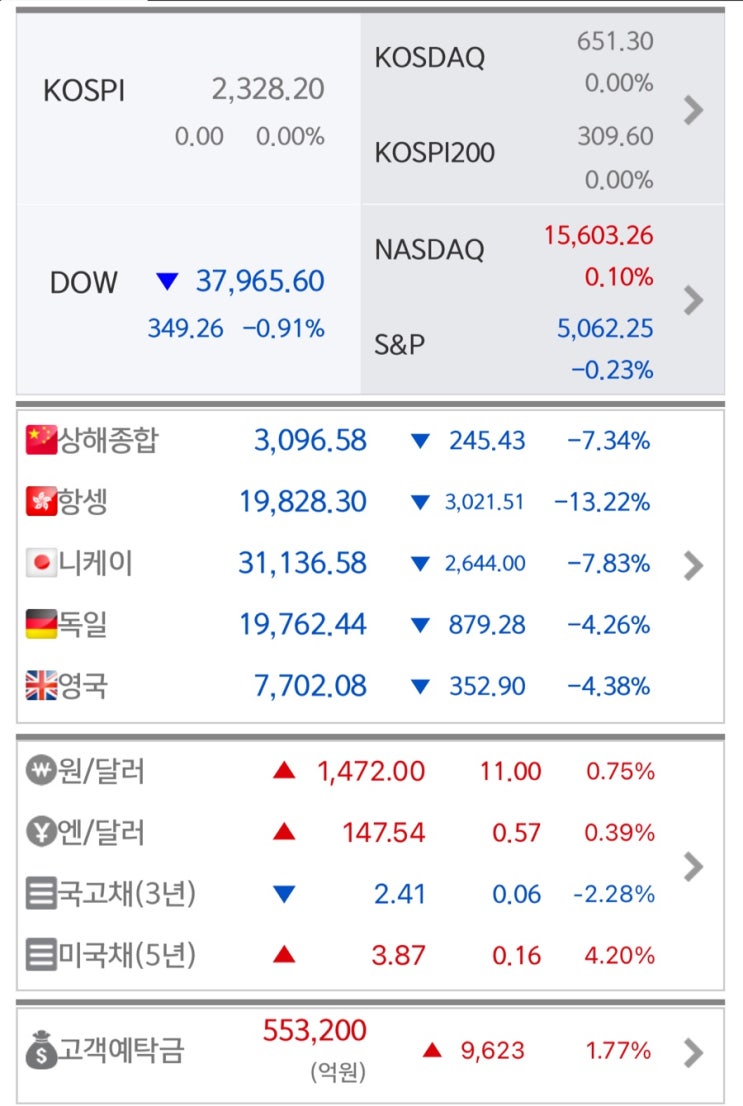The height and width of the screenshot is (1106, 743).
Task: Tap the won currency icon
Action: (41, 772)
